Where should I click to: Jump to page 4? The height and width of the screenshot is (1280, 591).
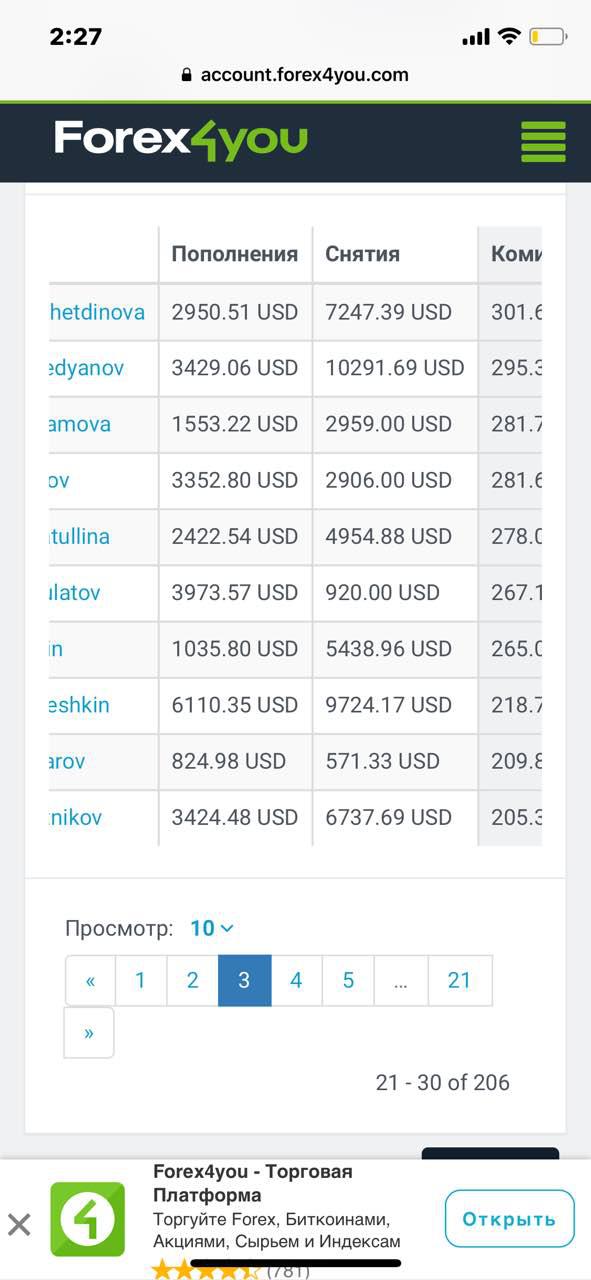tap(296, 980)
